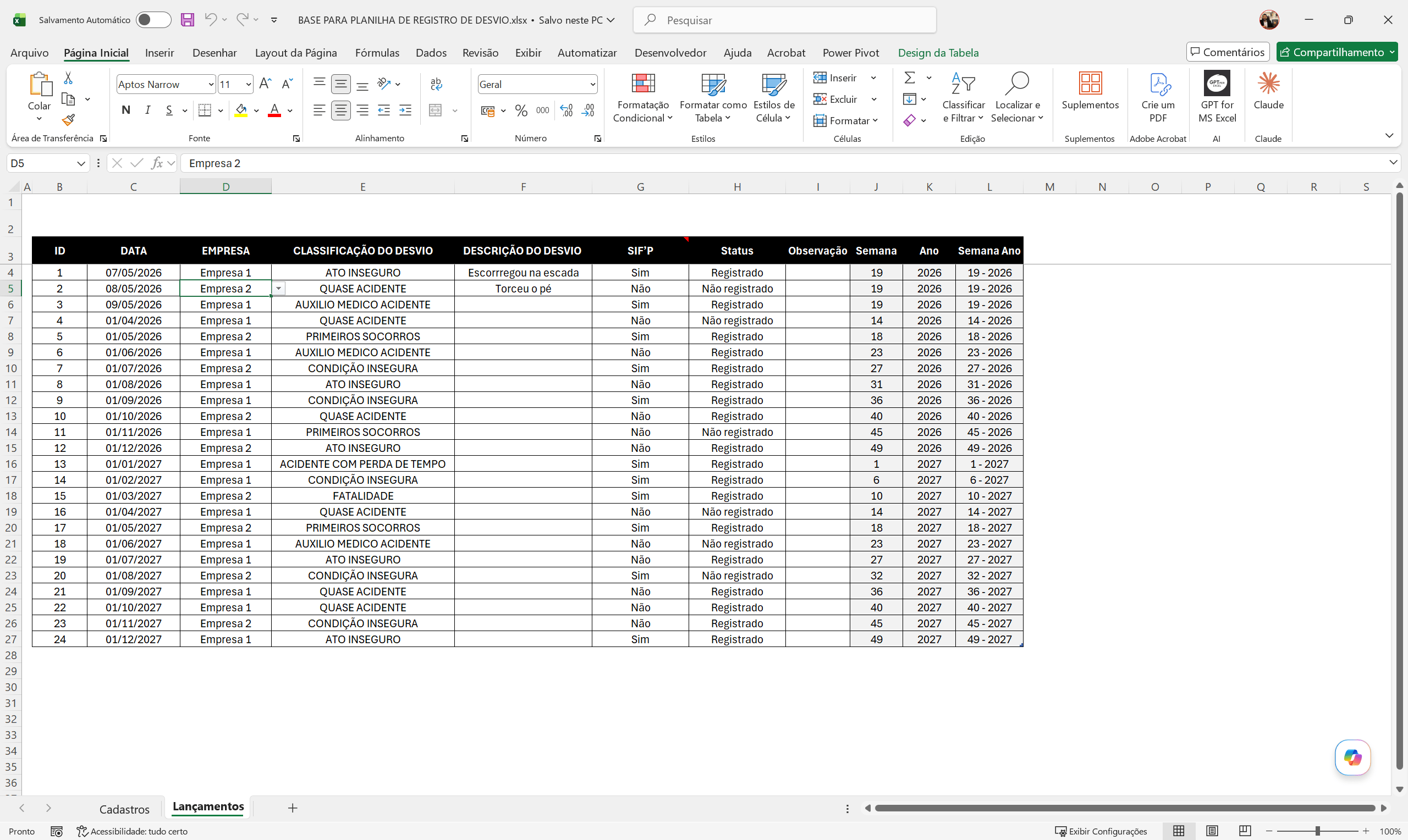Image resolution: width=1408 pixels, height=840 pixels.
Task: Click the AutoSum sigma icon
Action: pos(910,78)
